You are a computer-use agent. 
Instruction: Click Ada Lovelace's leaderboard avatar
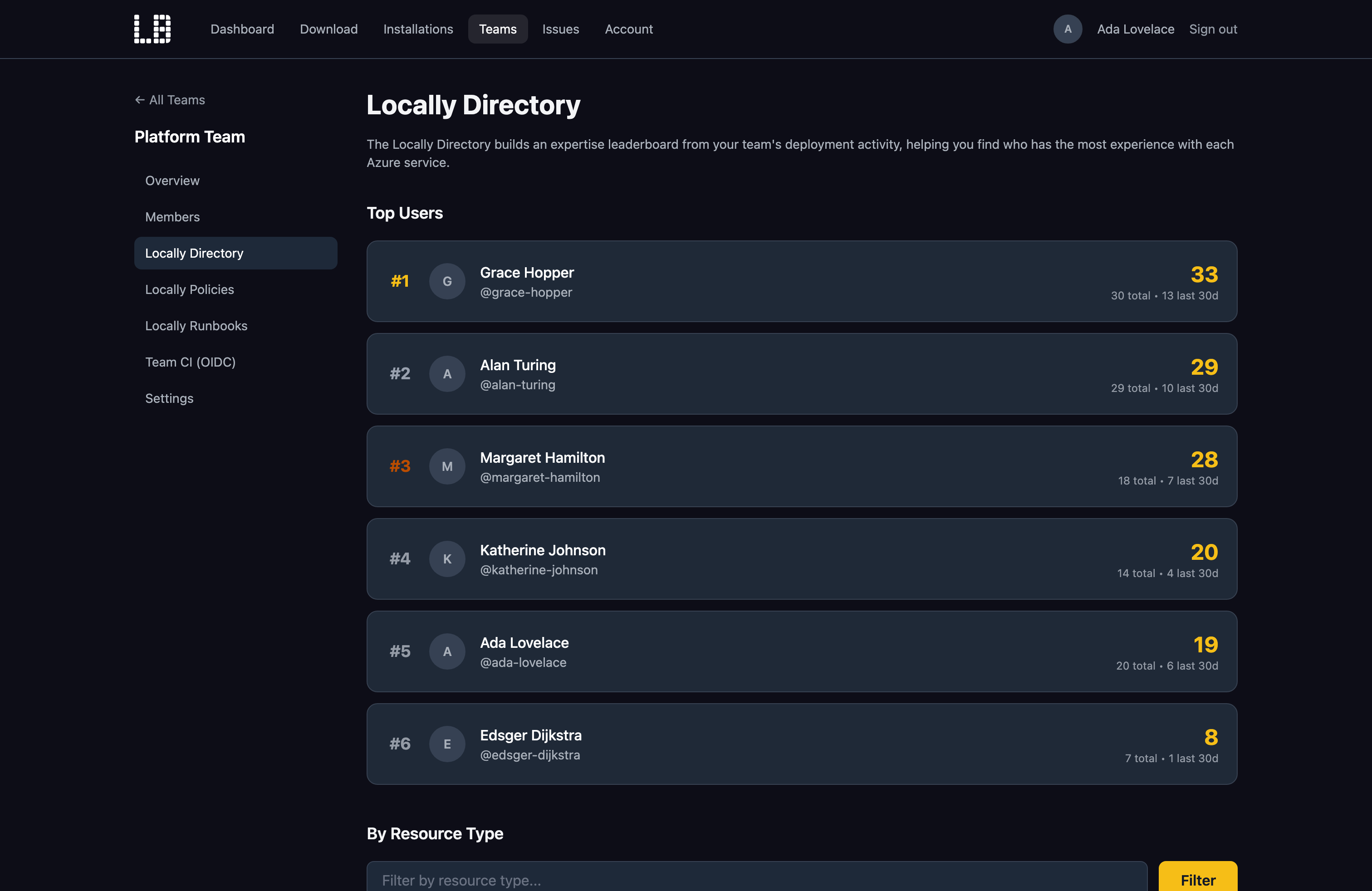point(447,651)
